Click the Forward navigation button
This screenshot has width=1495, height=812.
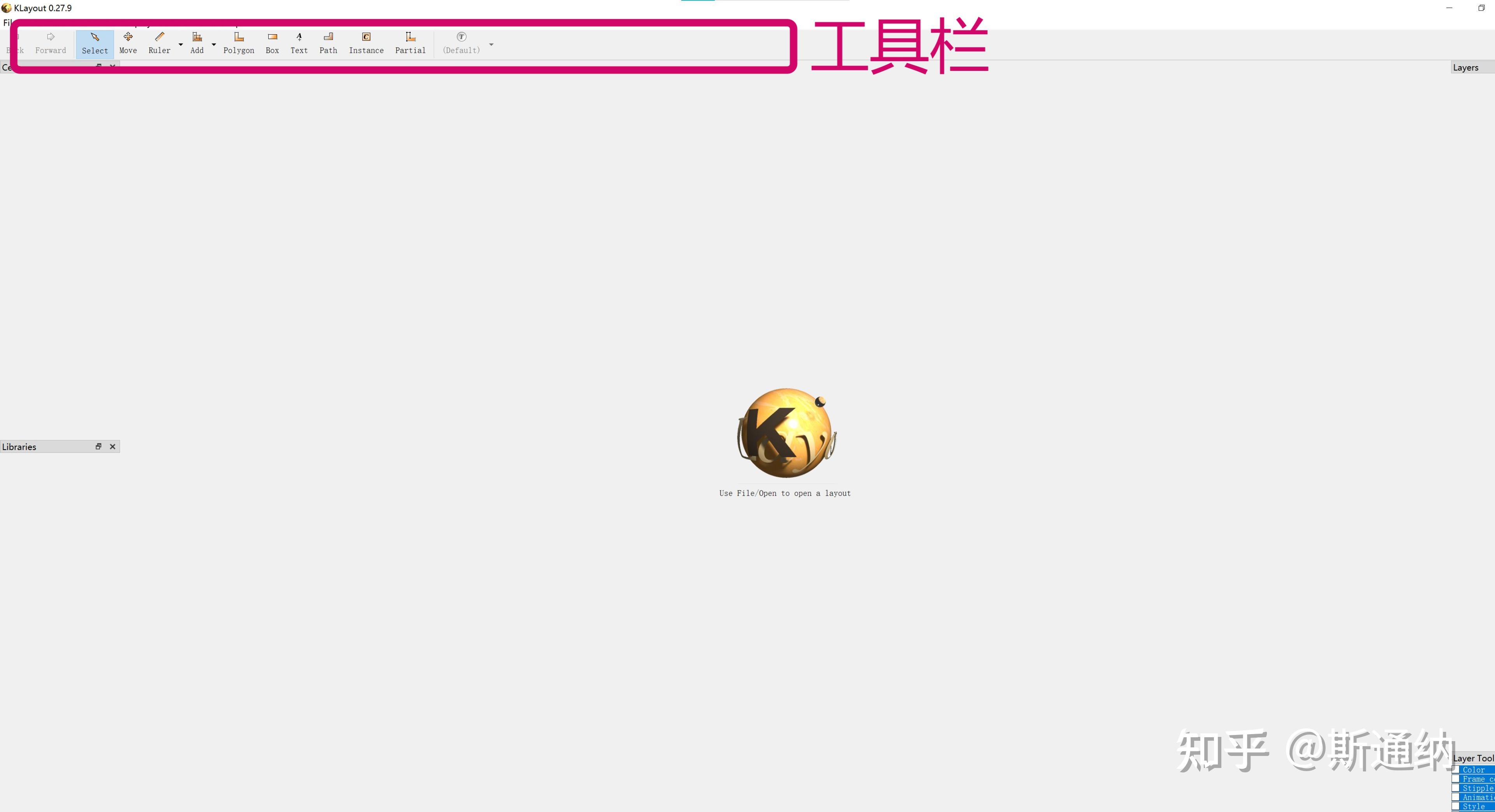click(51, 43)
